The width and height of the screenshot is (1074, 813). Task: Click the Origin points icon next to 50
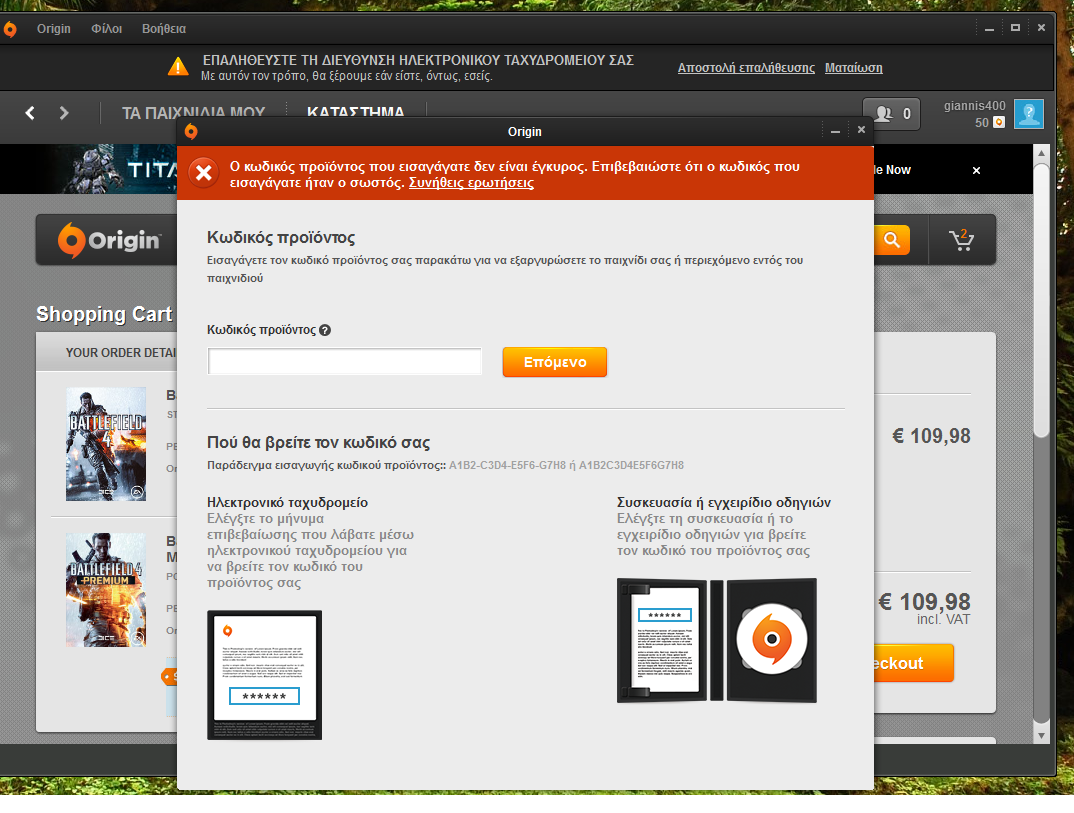(x=999, y=122)
